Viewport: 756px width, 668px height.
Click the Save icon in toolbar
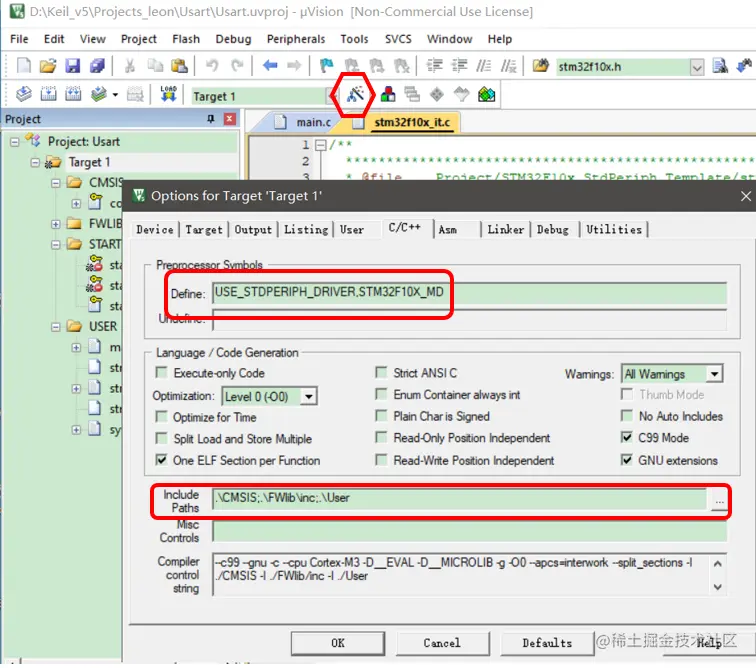[x=72, y=65]
